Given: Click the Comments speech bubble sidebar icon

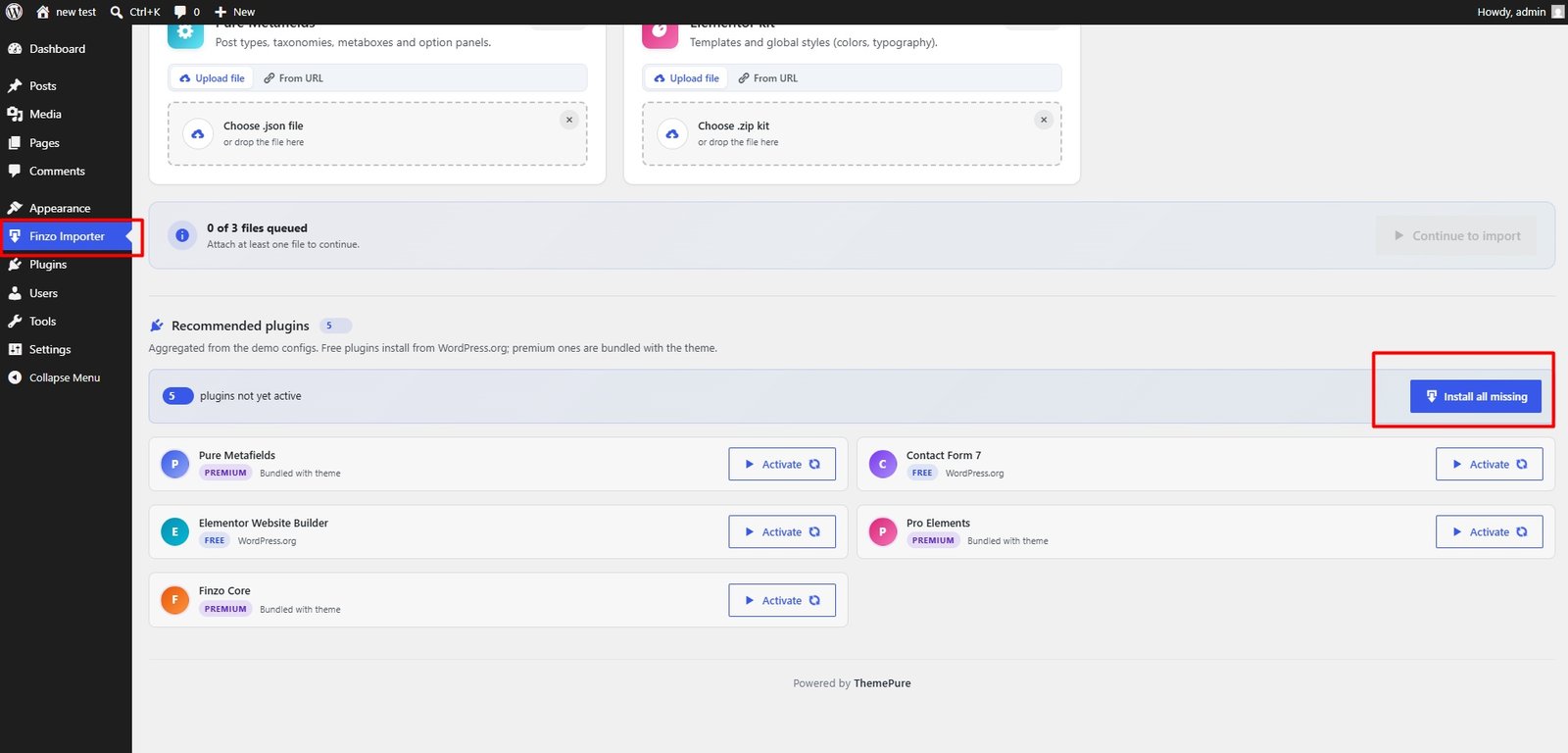Looking at the screenshot, I should point(15,172).
